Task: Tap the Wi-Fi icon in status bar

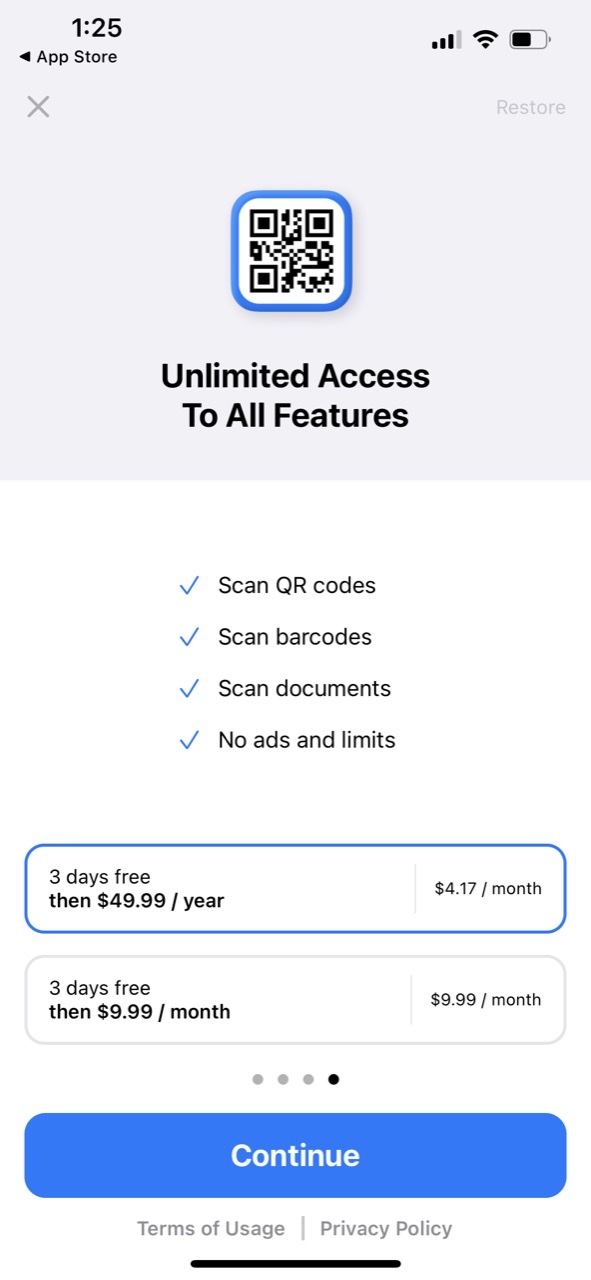Action: (486, 39)
